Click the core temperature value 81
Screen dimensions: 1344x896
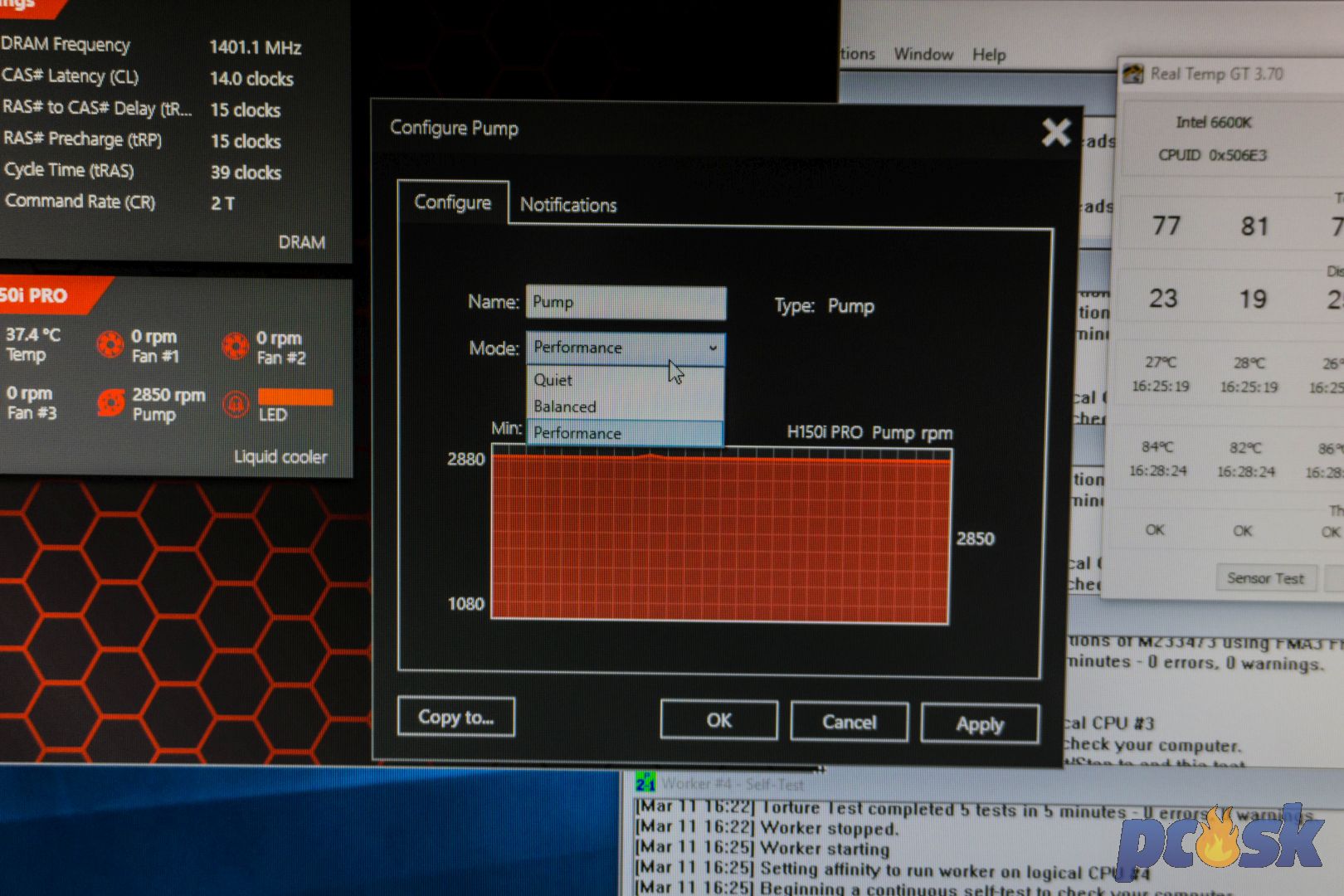click(x=1254, y=226)
